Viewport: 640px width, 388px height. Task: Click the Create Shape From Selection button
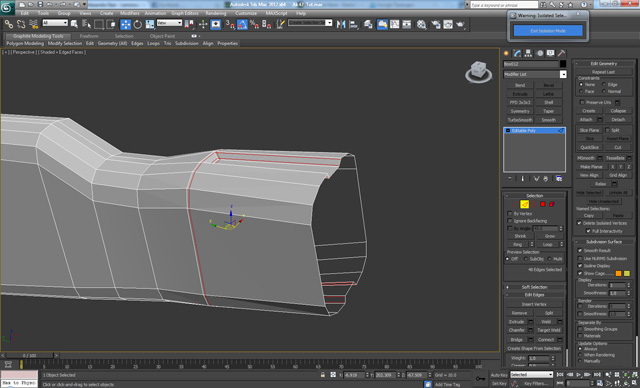tap(534, 348)
